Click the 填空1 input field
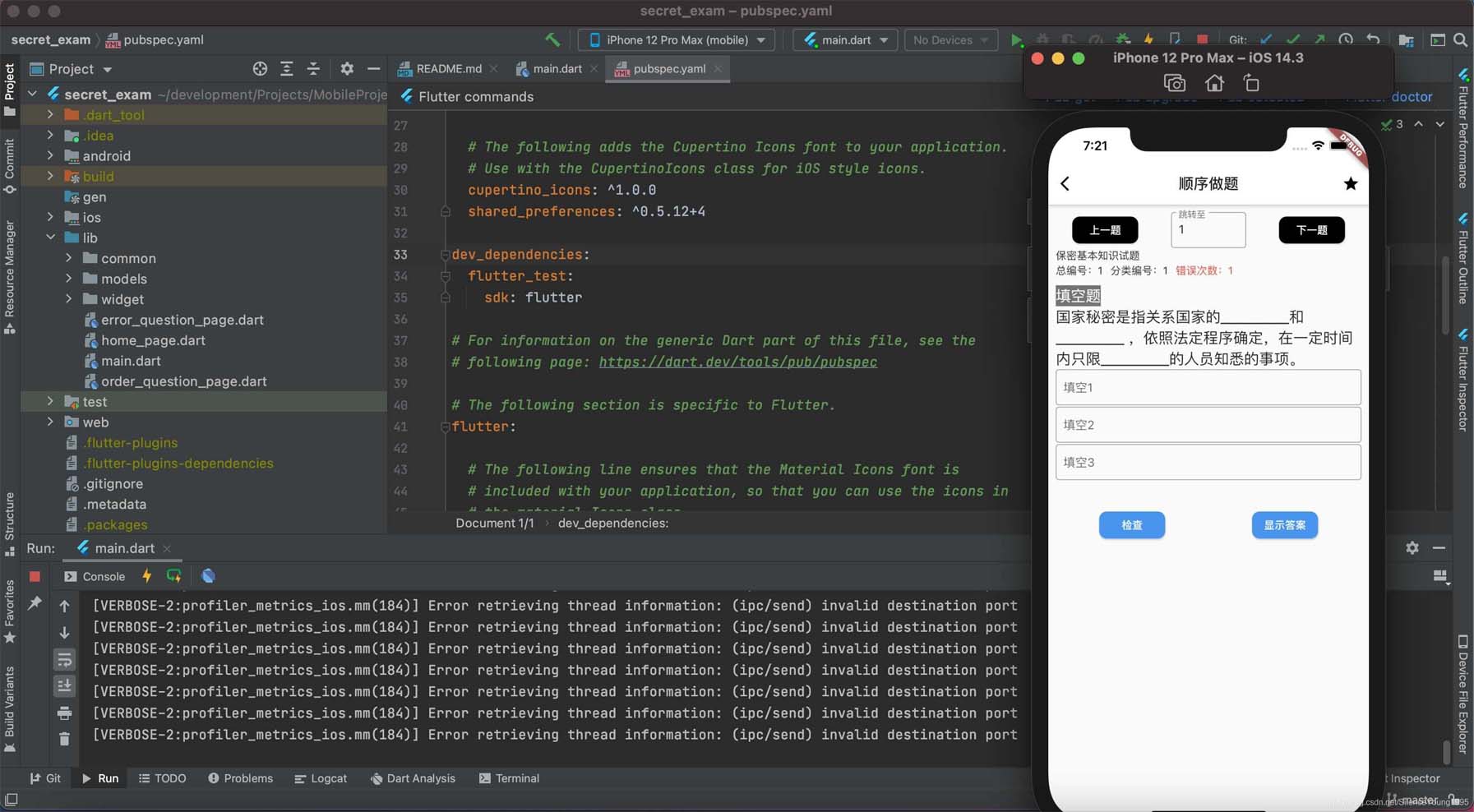The image size is (1474, 812). tap(1207, 387)
